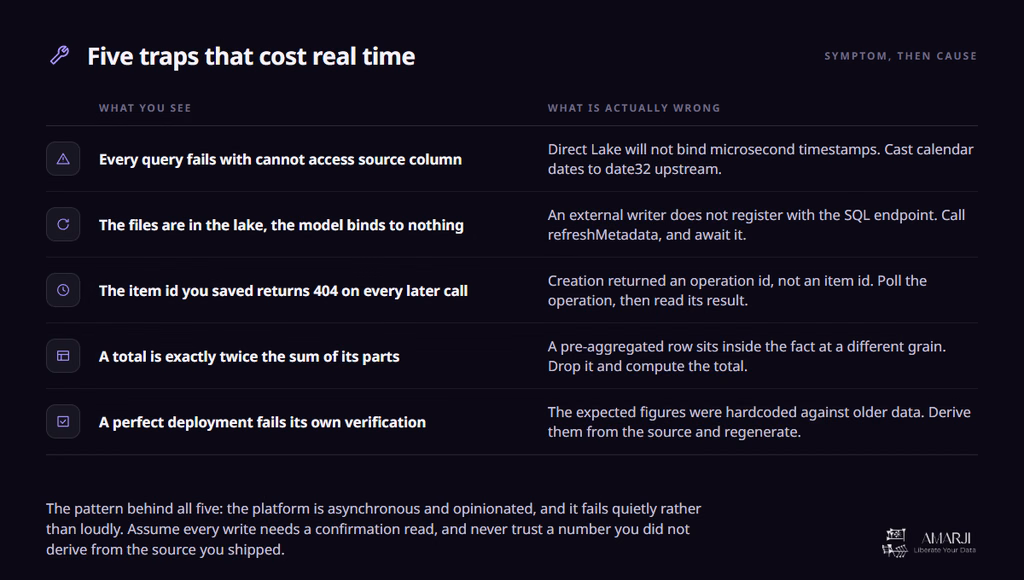1024x580 pixels.
Task: Select 'A total is exactly twice the sum' text
Action: coord(249,357)
